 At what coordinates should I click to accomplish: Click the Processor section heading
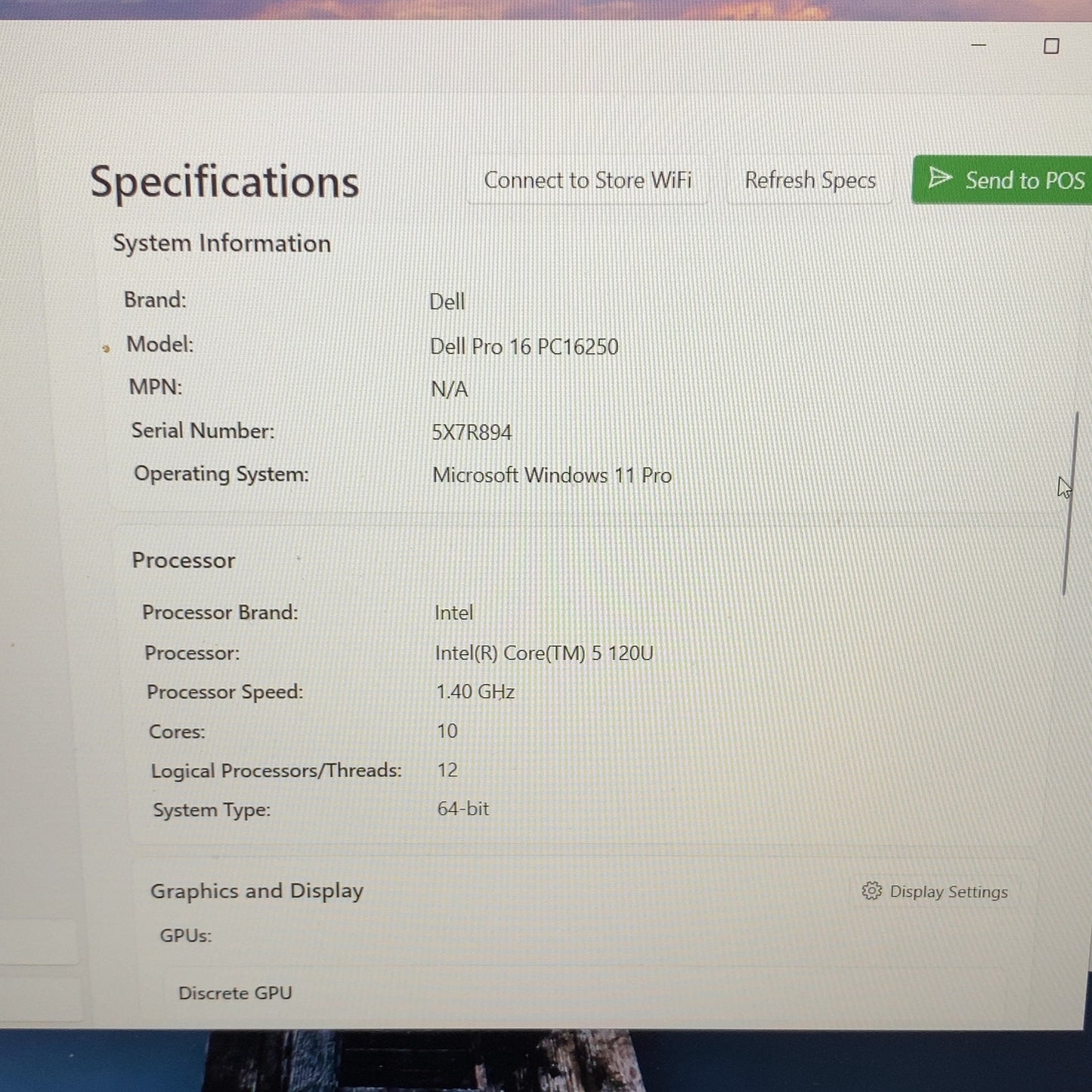(x=184, y=561)
